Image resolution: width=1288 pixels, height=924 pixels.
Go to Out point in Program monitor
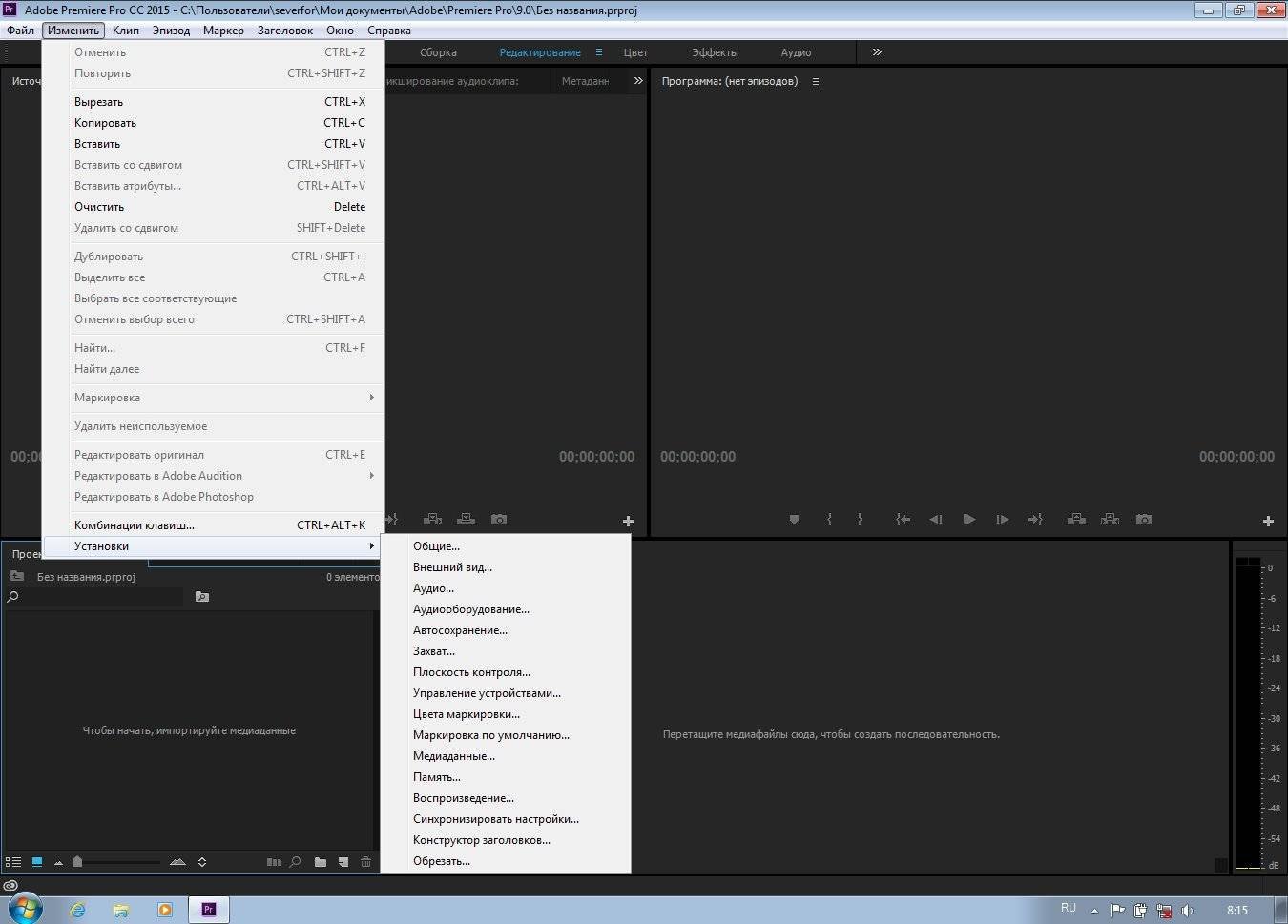(x=1035, y=520)
